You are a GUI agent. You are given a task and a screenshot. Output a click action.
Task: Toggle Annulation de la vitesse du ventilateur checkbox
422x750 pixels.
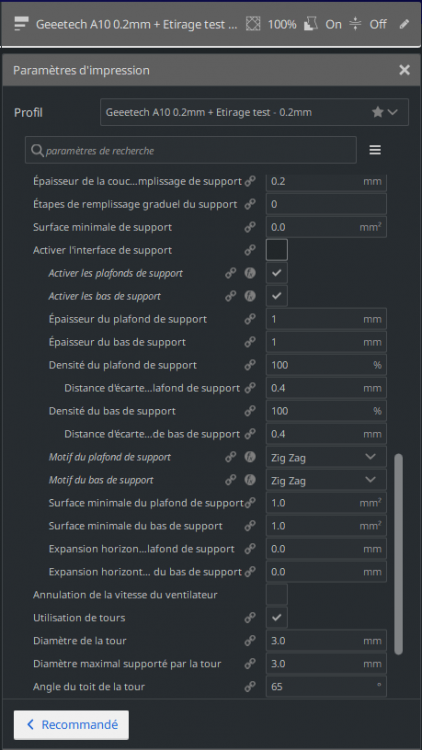277,595
